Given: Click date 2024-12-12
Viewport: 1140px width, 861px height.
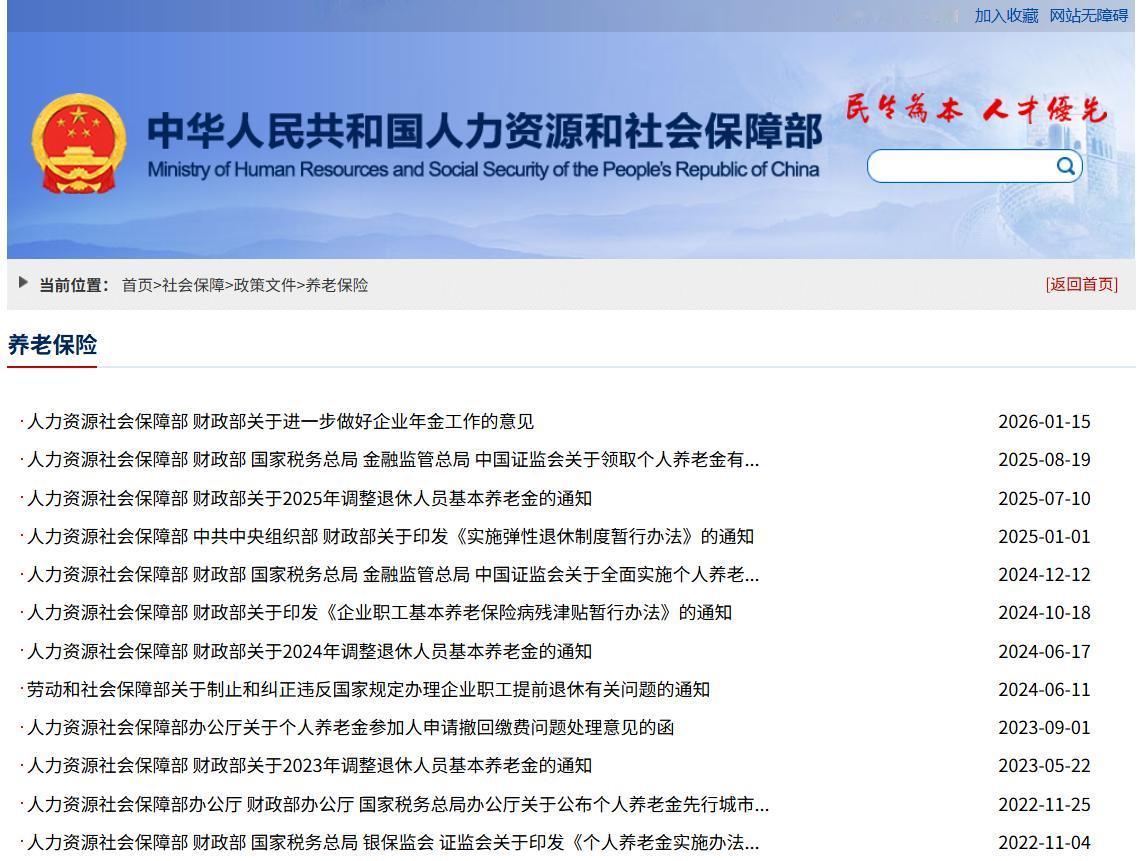Looking at the screenshot, I should (x=1045, y=574).
